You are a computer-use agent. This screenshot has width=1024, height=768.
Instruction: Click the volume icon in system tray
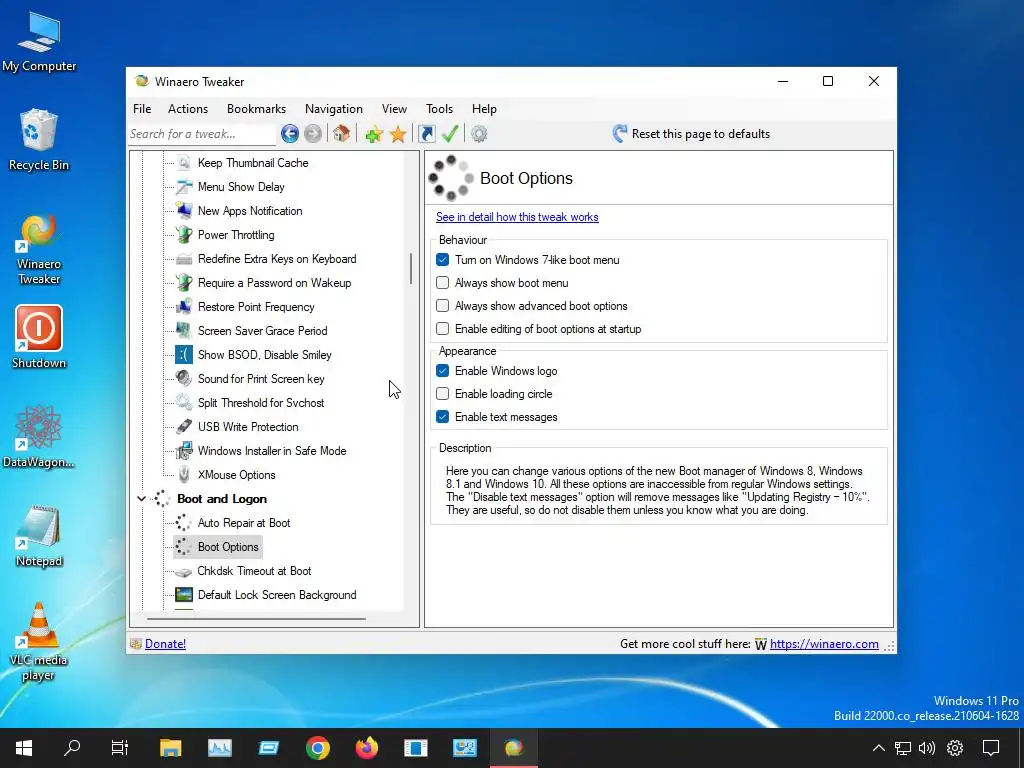(x=927, y=748)
